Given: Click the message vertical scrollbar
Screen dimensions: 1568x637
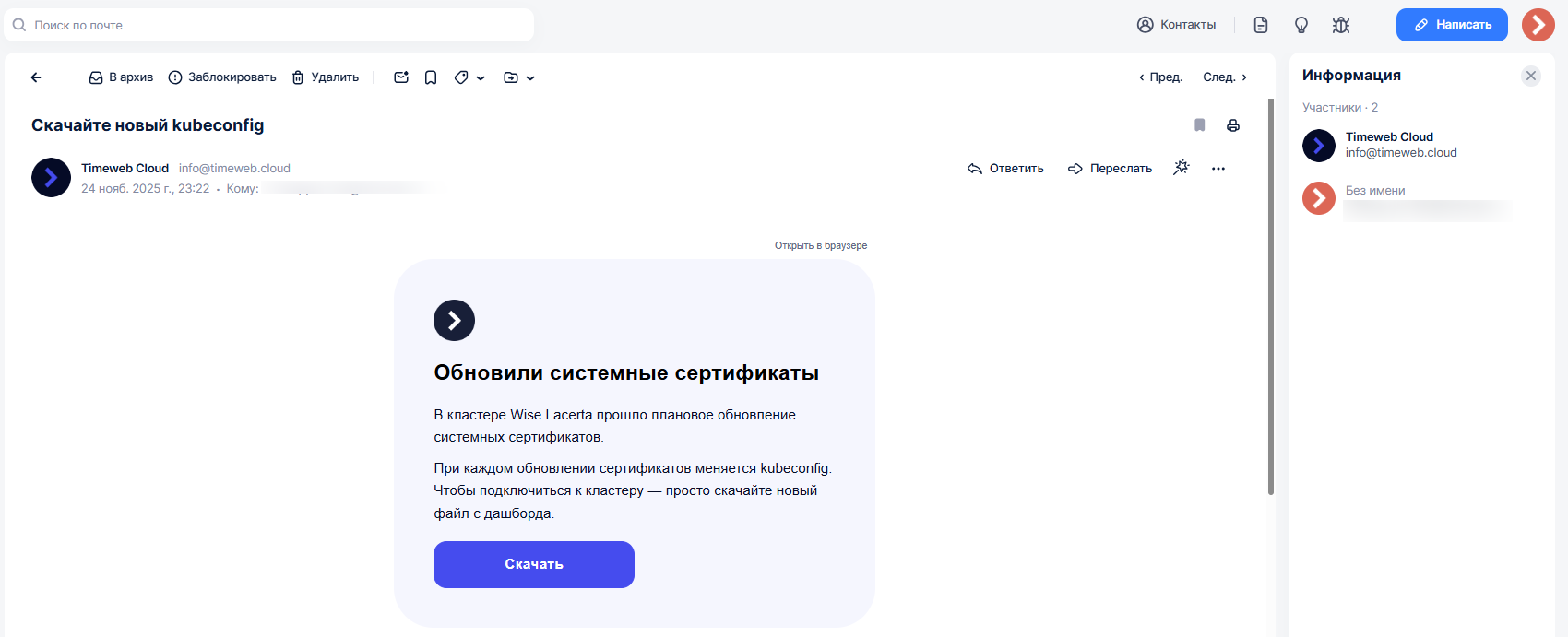Looking at the screenshot, I should pos(1271,295).
